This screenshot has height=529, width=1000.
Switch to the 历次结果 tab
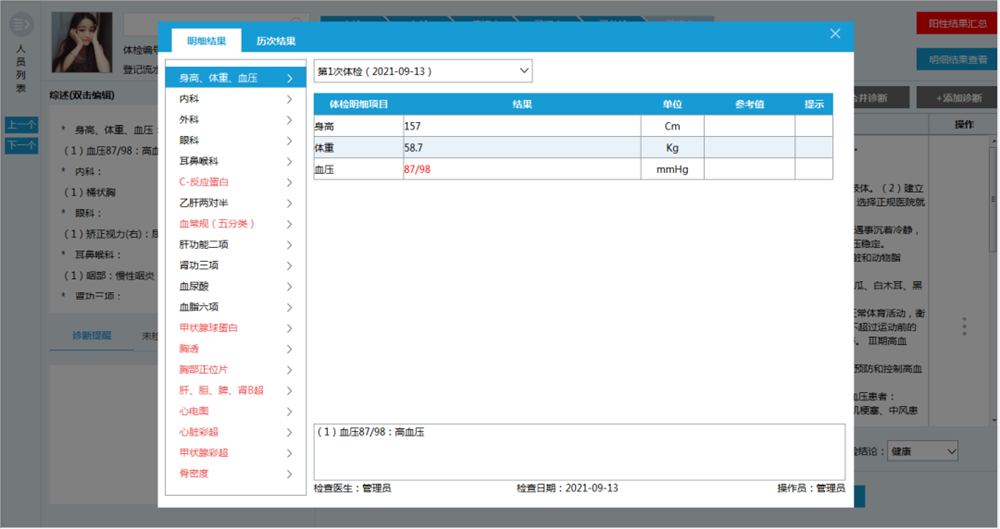275,41
